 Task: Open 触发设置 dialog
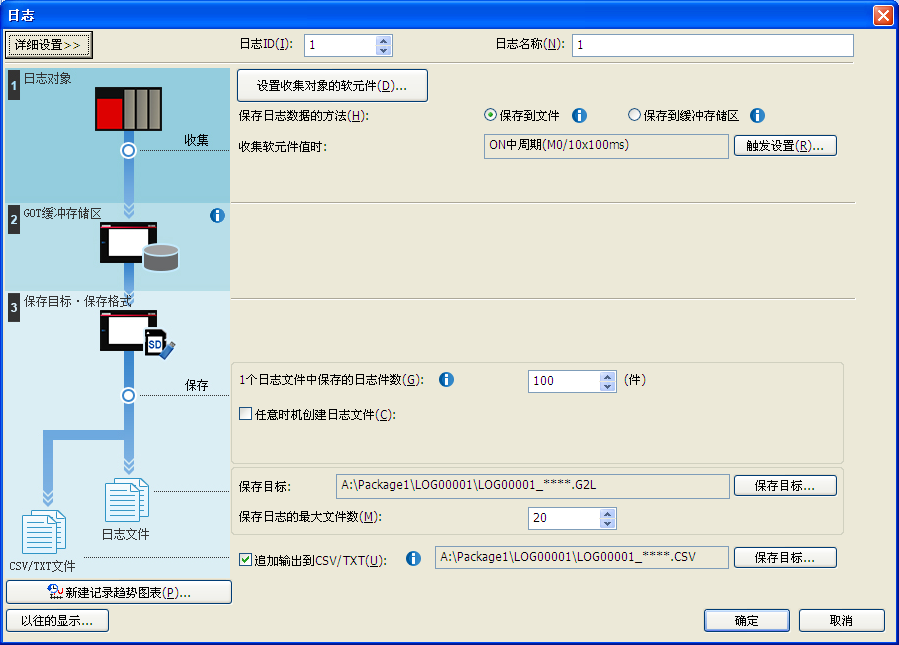tap(785, 146)
